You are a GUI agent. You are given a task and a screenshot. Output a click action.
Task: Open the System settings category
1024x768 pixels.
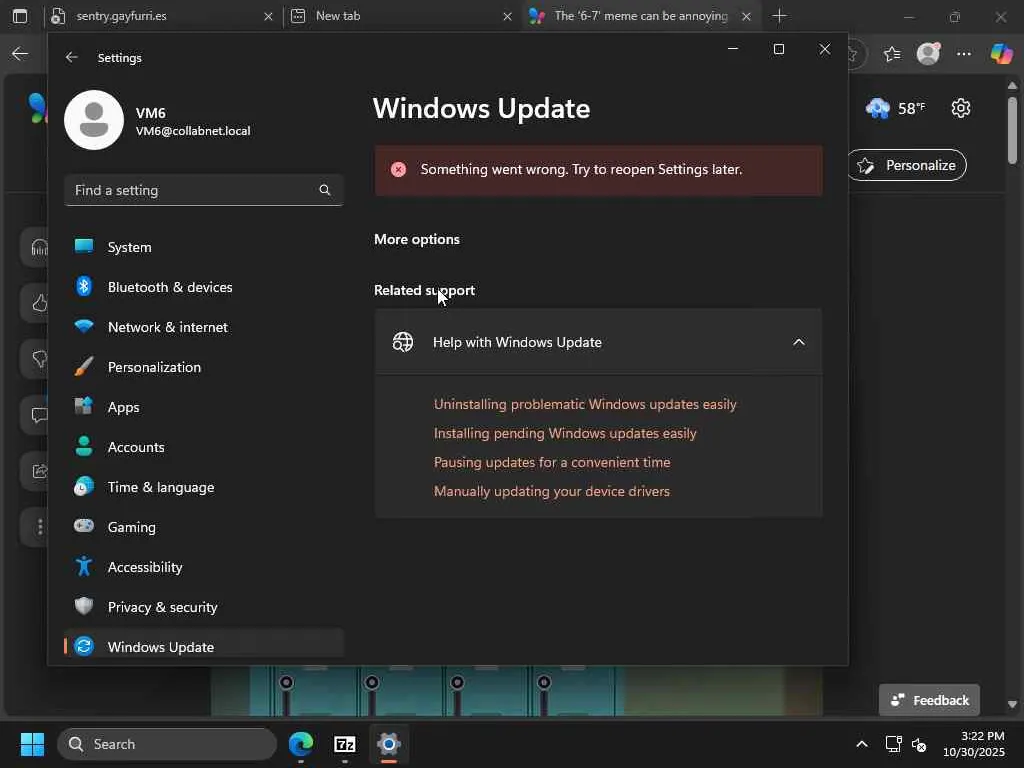coord(204,247)
